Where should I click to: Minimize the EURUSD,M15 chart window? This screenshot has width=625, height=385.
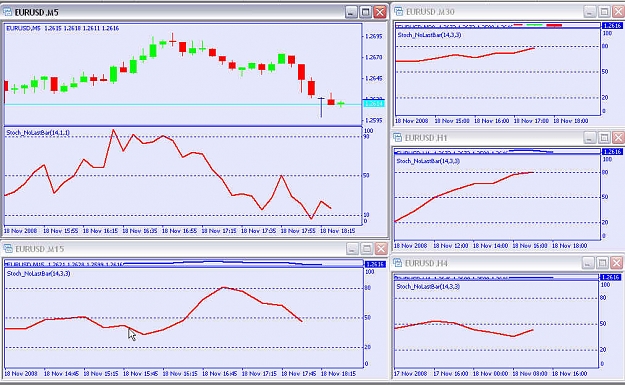pos(352,249)
